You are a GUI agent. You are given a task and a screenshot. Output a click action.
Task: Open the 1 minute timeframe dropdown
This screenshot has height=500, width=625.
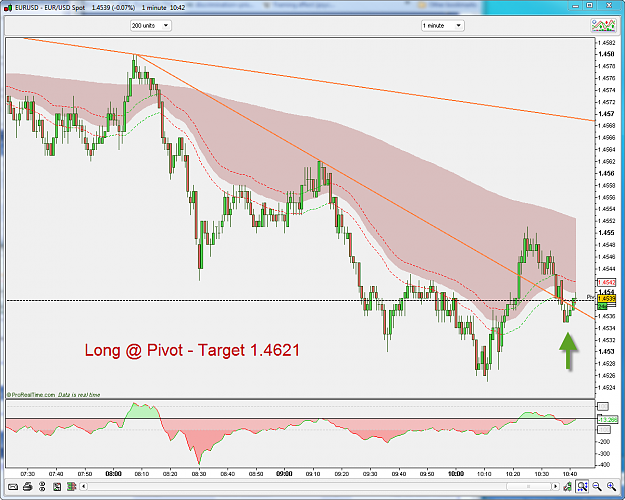point(443,26)
